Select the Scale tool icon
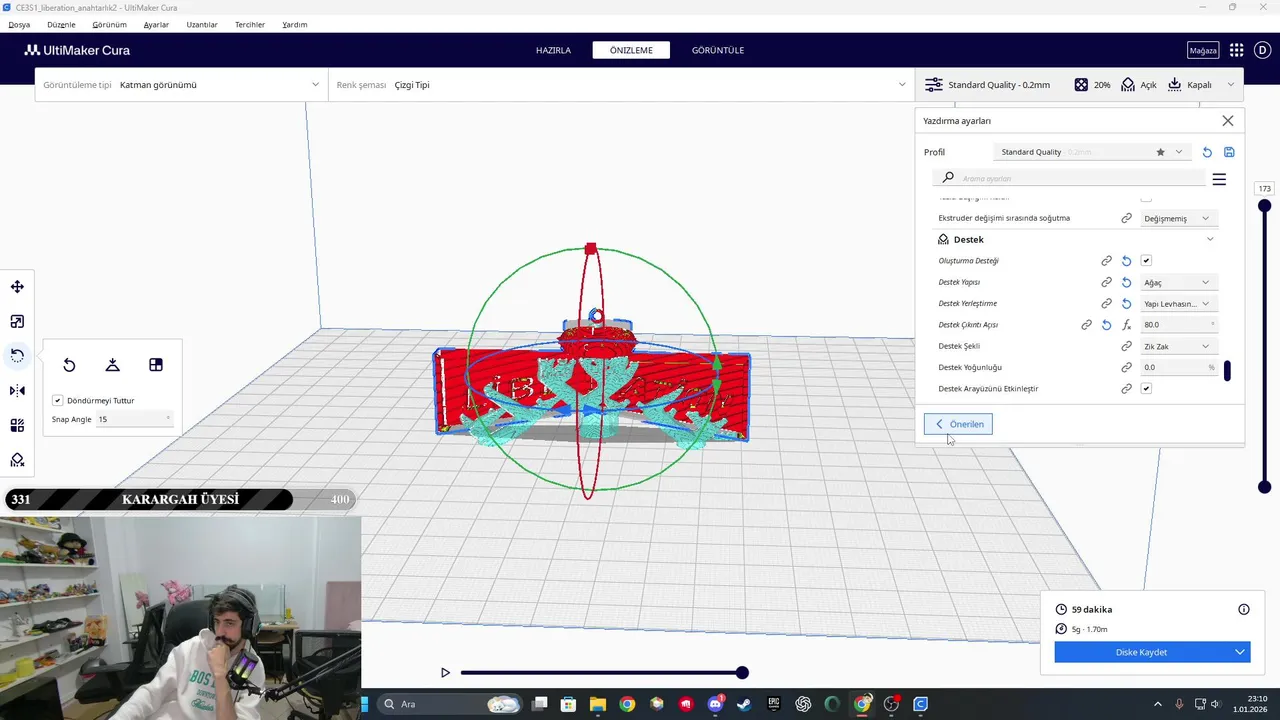 [x=17, y=321]
